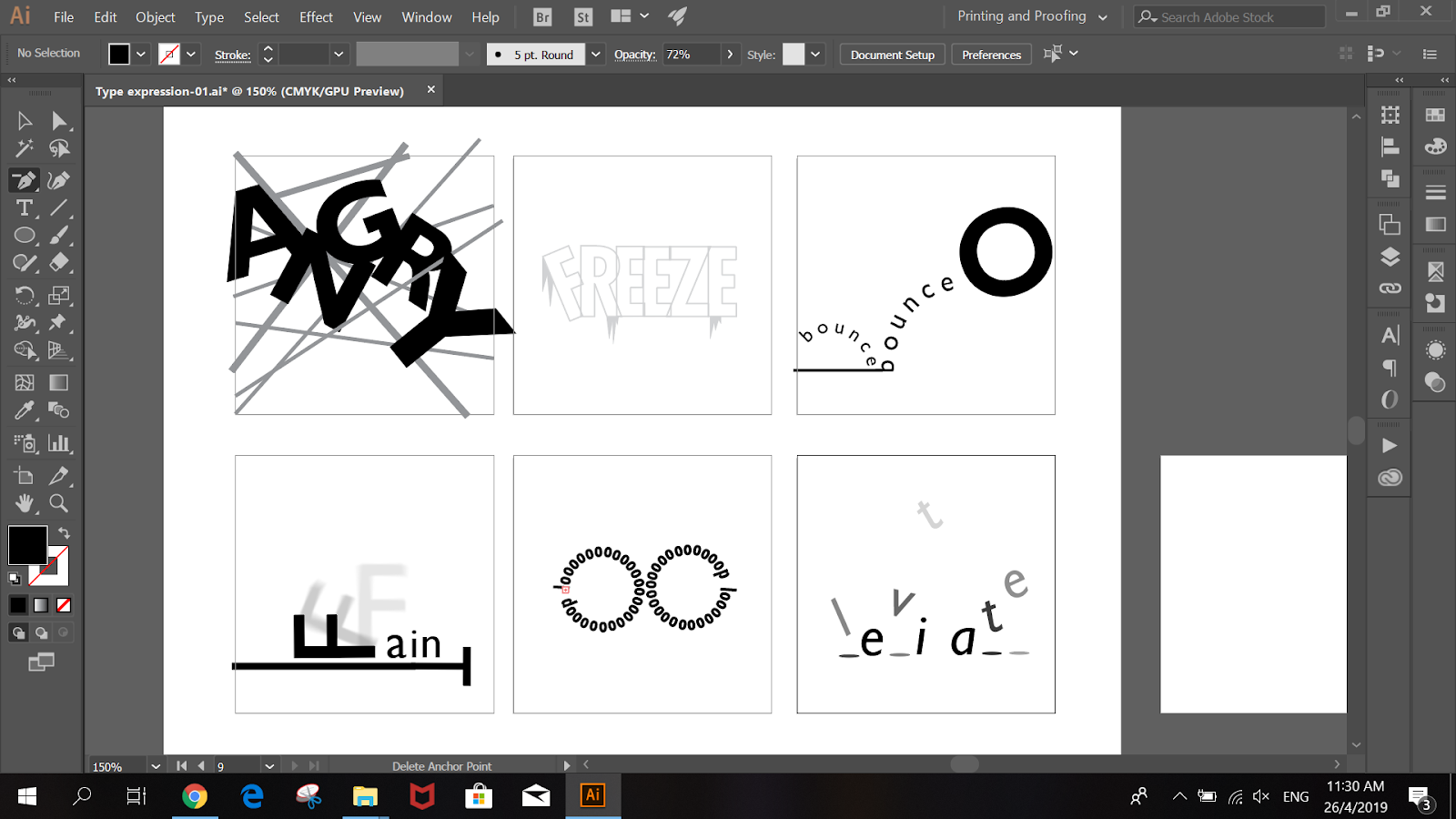Select the Zoom tool in the toolbar
This screenshot has width=1456, height=819.
click(x=58, y=503)
